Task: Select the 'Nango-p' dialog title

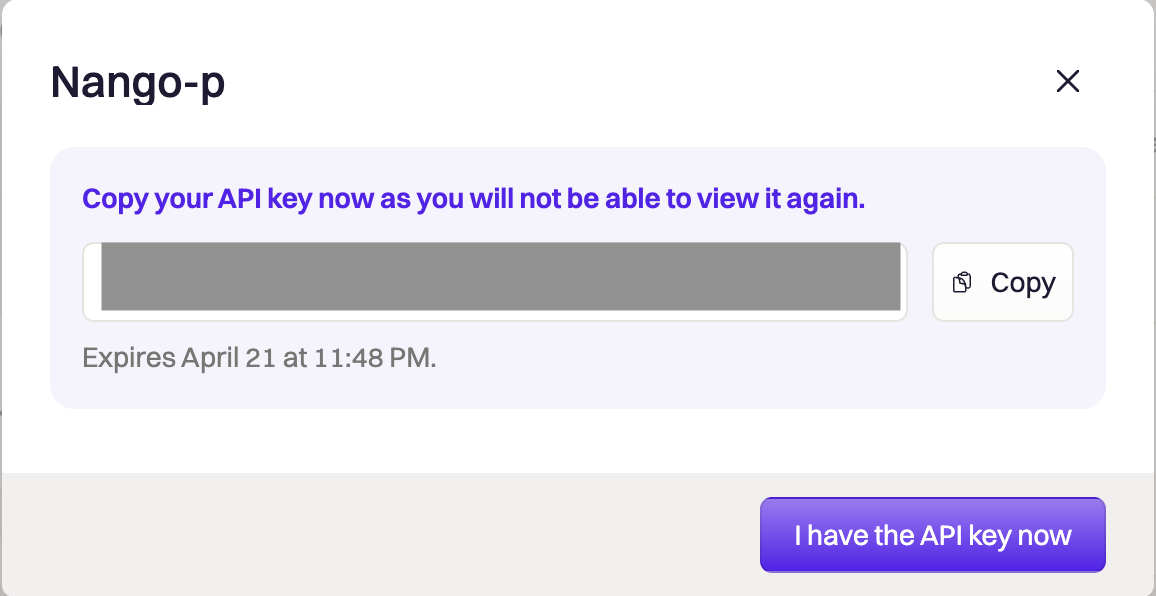Action: [x=138, y=83]
